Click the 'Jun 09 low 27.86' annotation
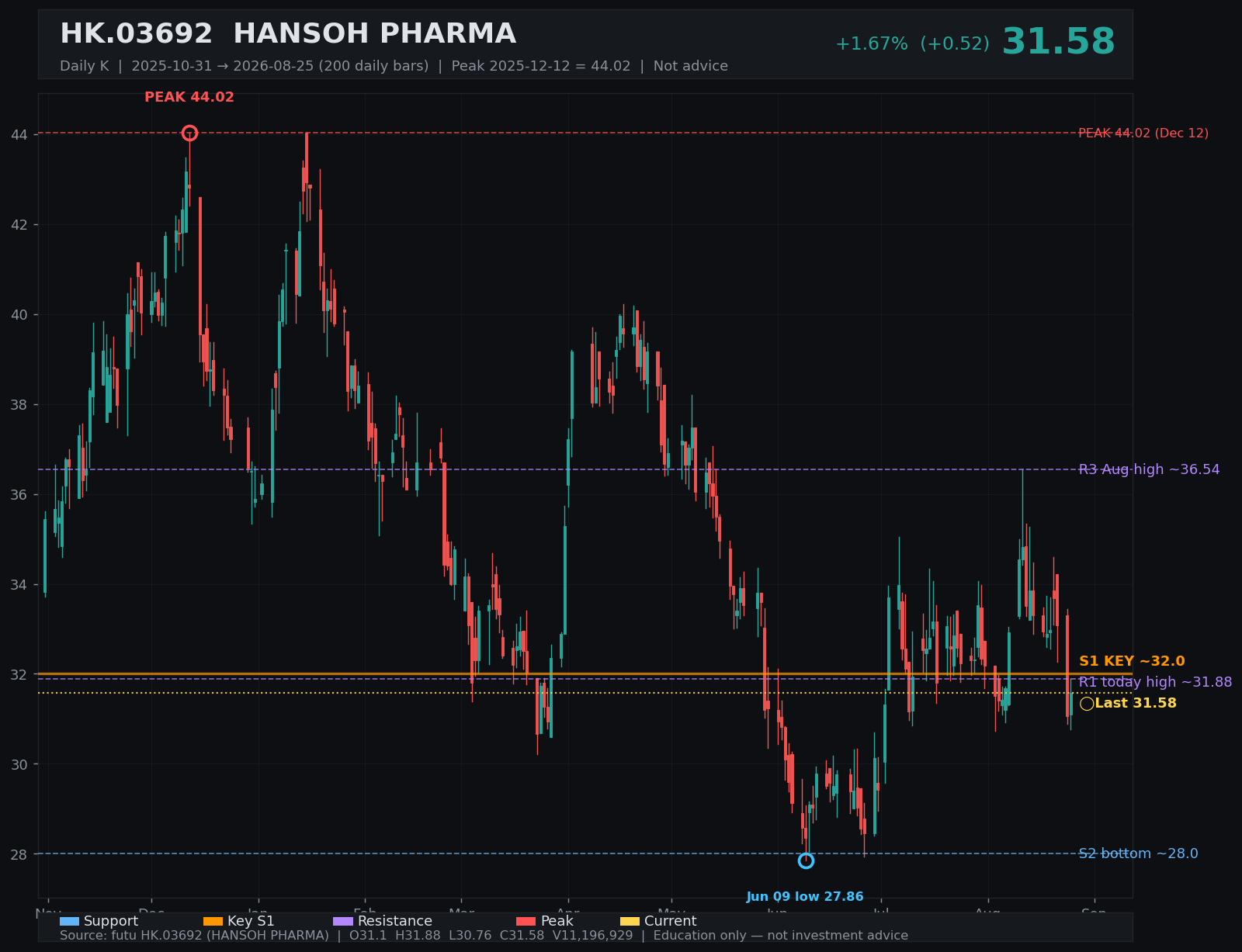This screenshot has height=952, width=1242. [x=805, y=897]
